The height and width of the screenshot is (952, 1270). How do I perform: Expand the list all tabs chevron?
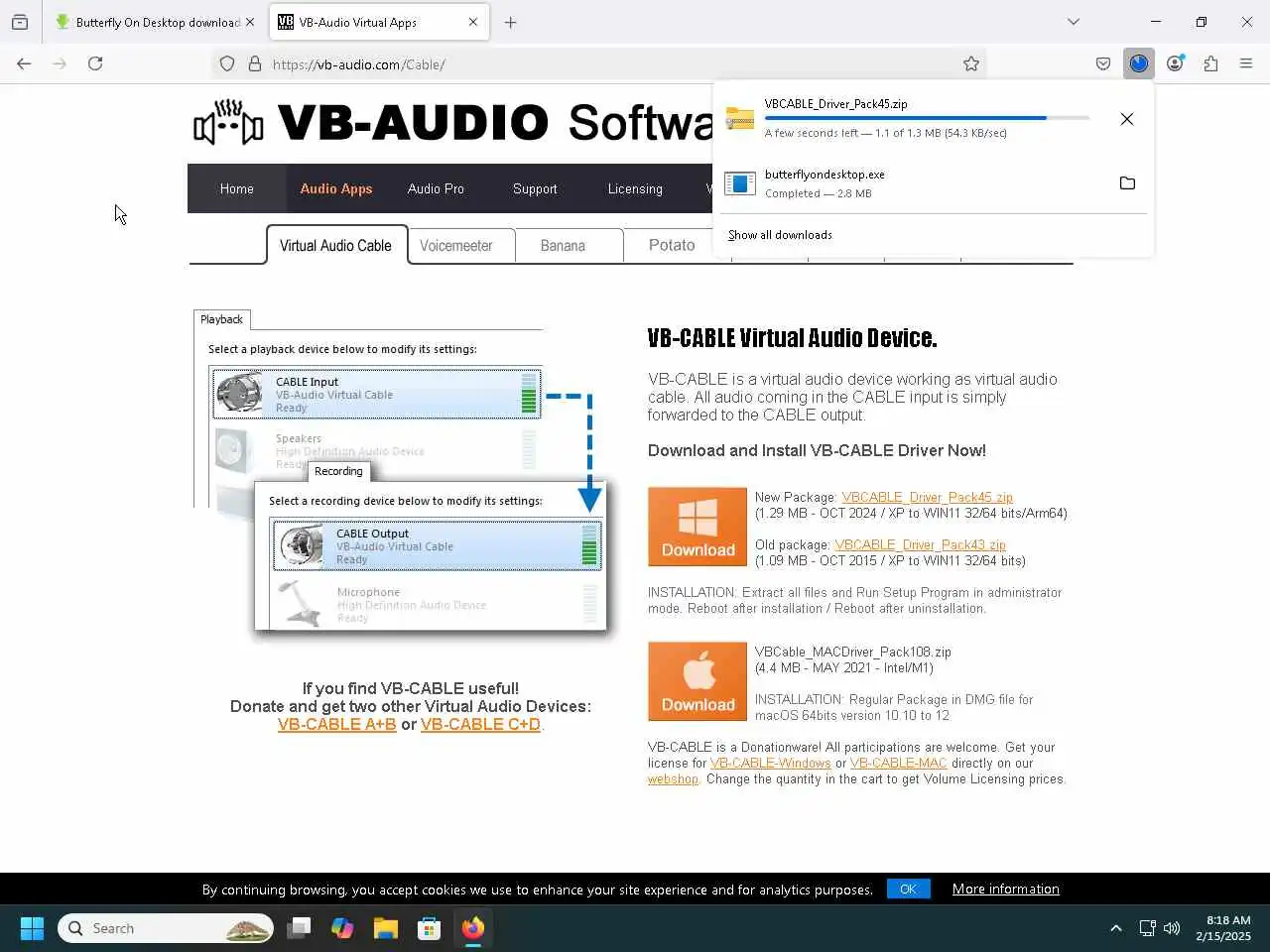[1074, 22]
